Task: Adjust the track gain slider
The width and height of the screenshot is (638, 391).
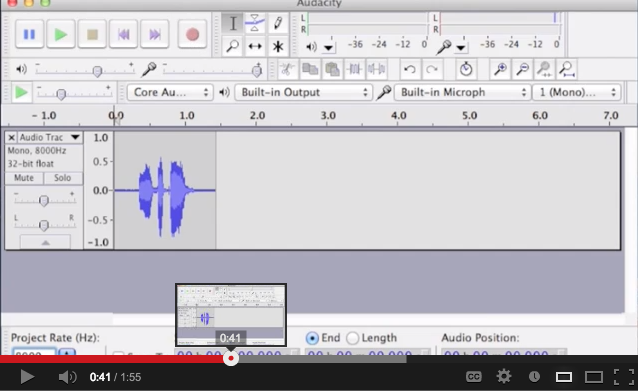Action: (x=44, y=200)
